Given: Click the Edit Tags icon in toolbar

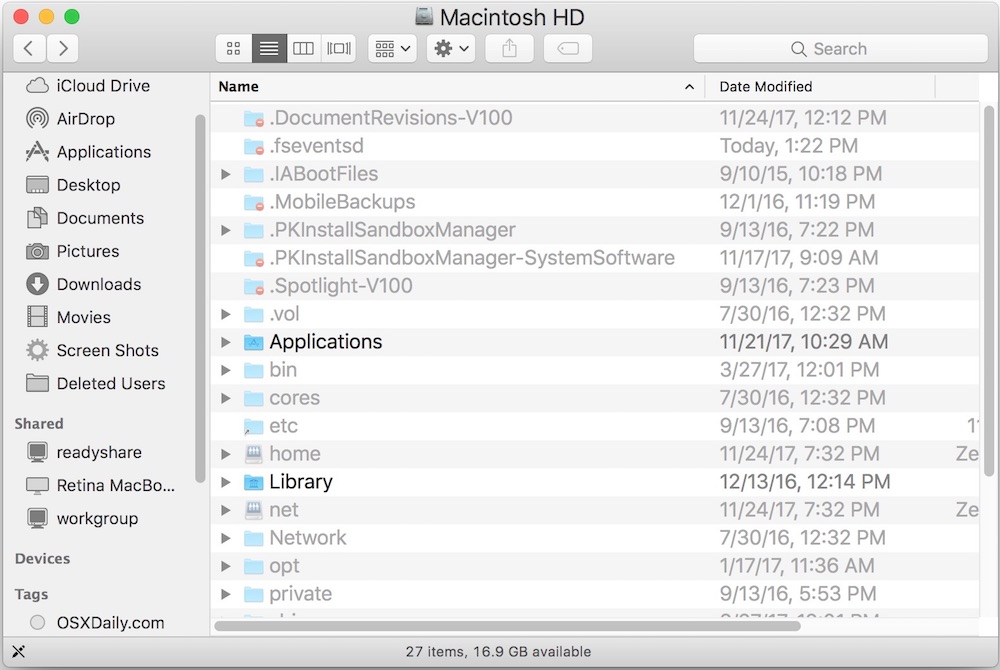Looking at the screenshot, I should click(x=567, y=48).
